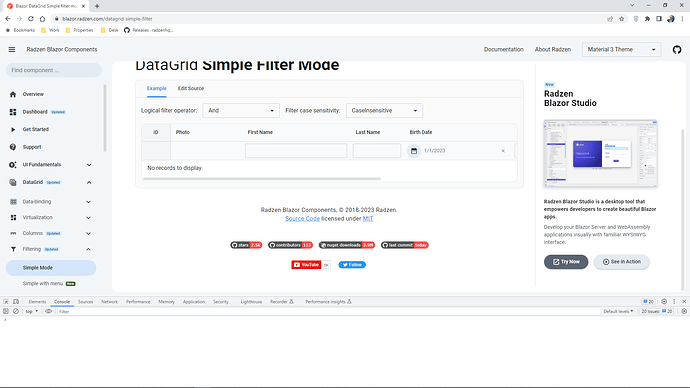
Task: Focus the Find component search box
Action: (x=54, y=70)
